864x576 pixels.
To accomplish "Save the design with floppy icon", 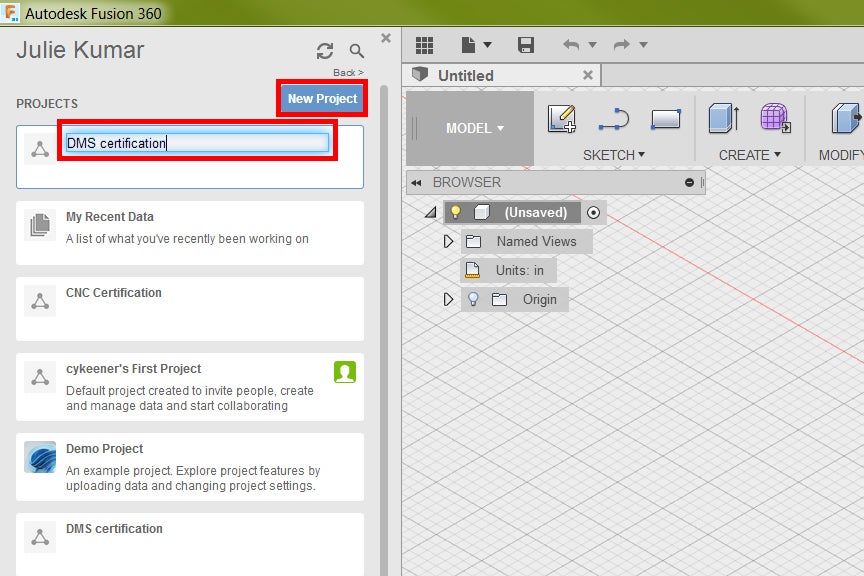I will (526, 45).
